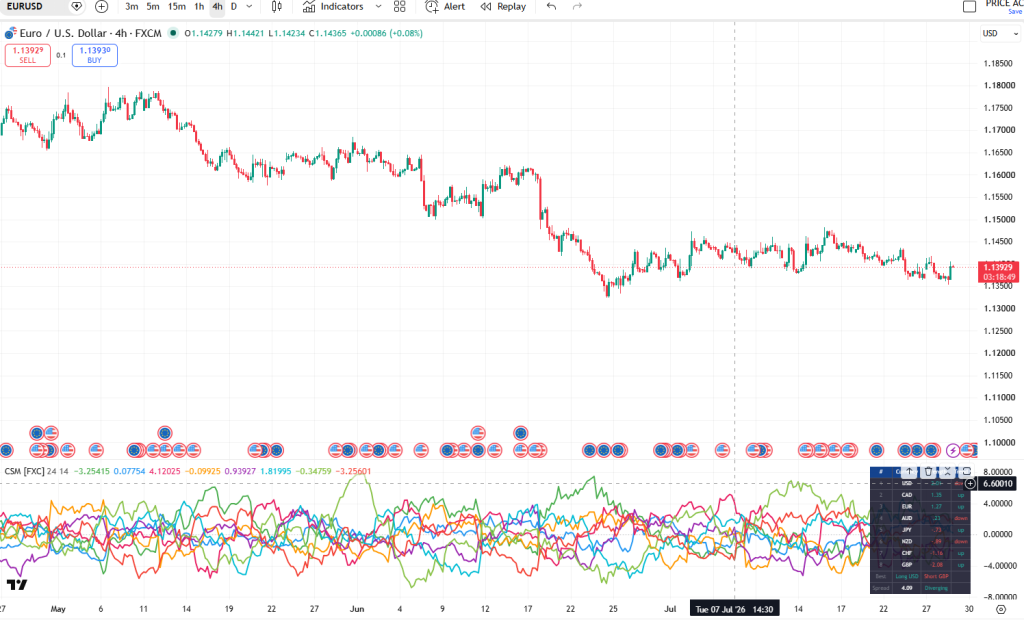Screen dimensions: 1024x620
Task: Click the Long USD cell in the table
Action: coord(906,577)
